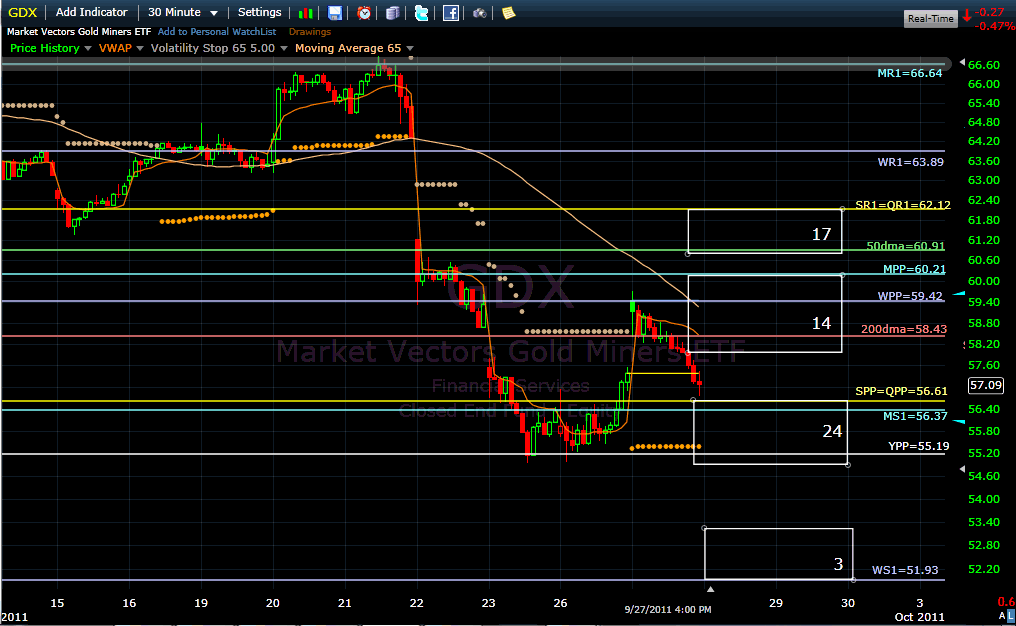Expand the Moving Average 65 dropdown arrow

click(410, 49)
